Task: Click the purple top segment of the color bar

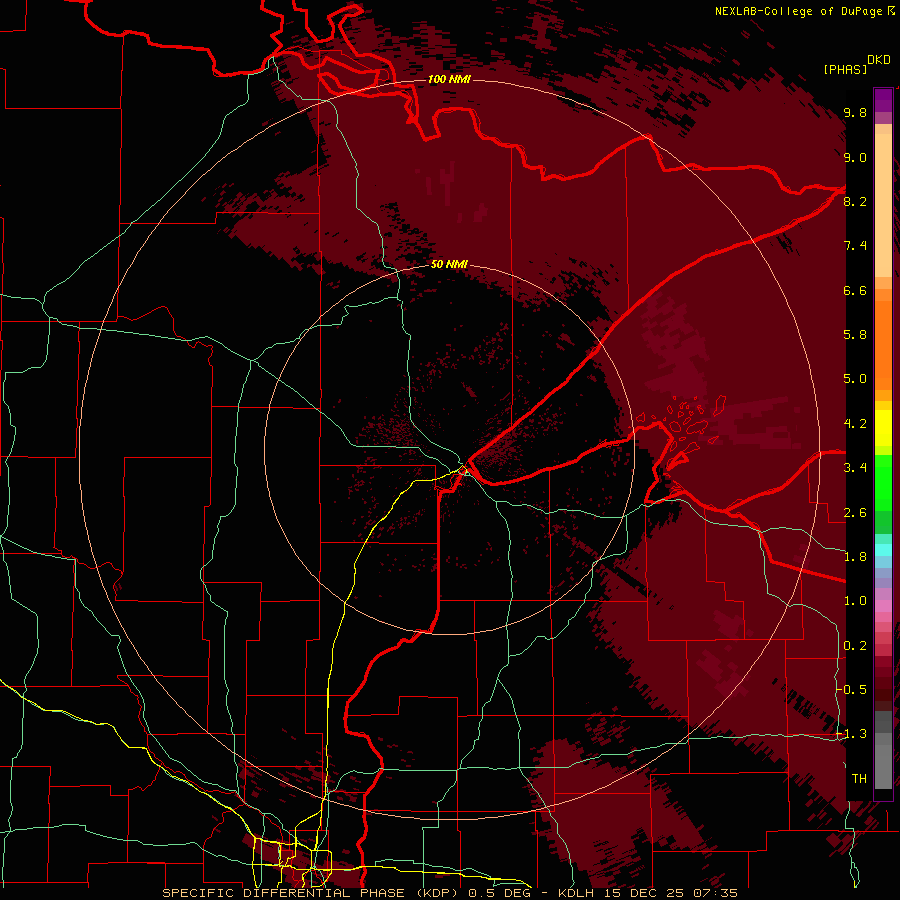Action: (x=883, y=100)
